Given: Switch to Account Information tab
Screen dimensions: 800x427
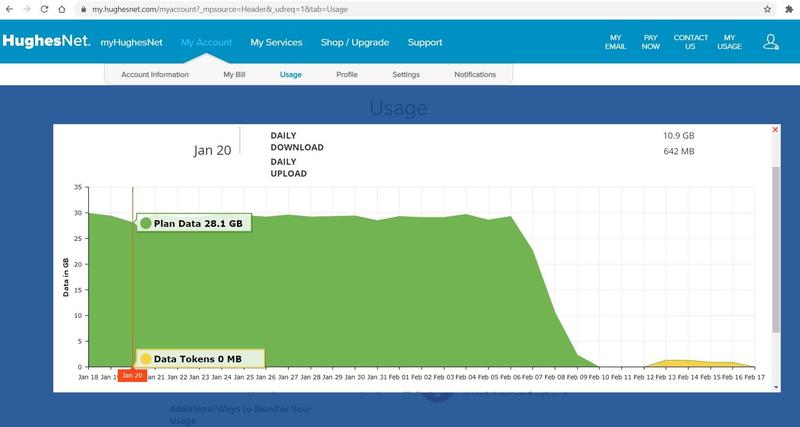Looking at the screenshot, I should pos(155,74).
